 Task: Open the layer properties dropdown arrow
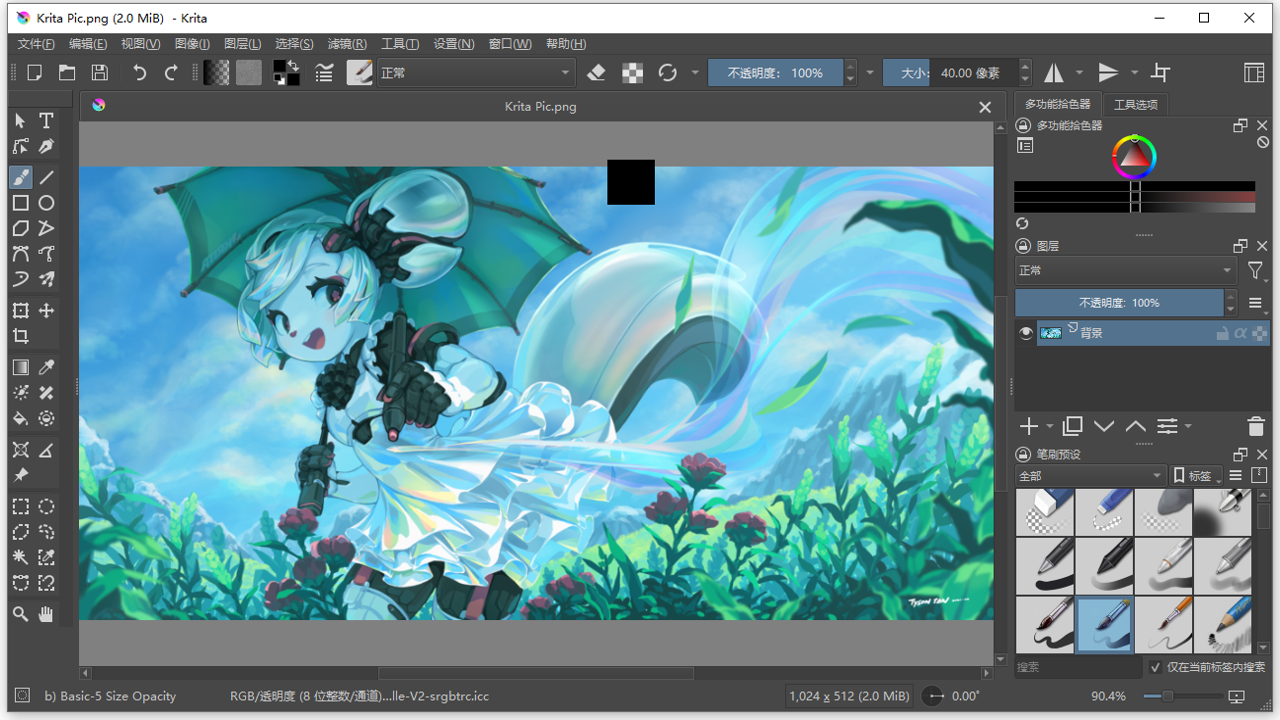1188,427
